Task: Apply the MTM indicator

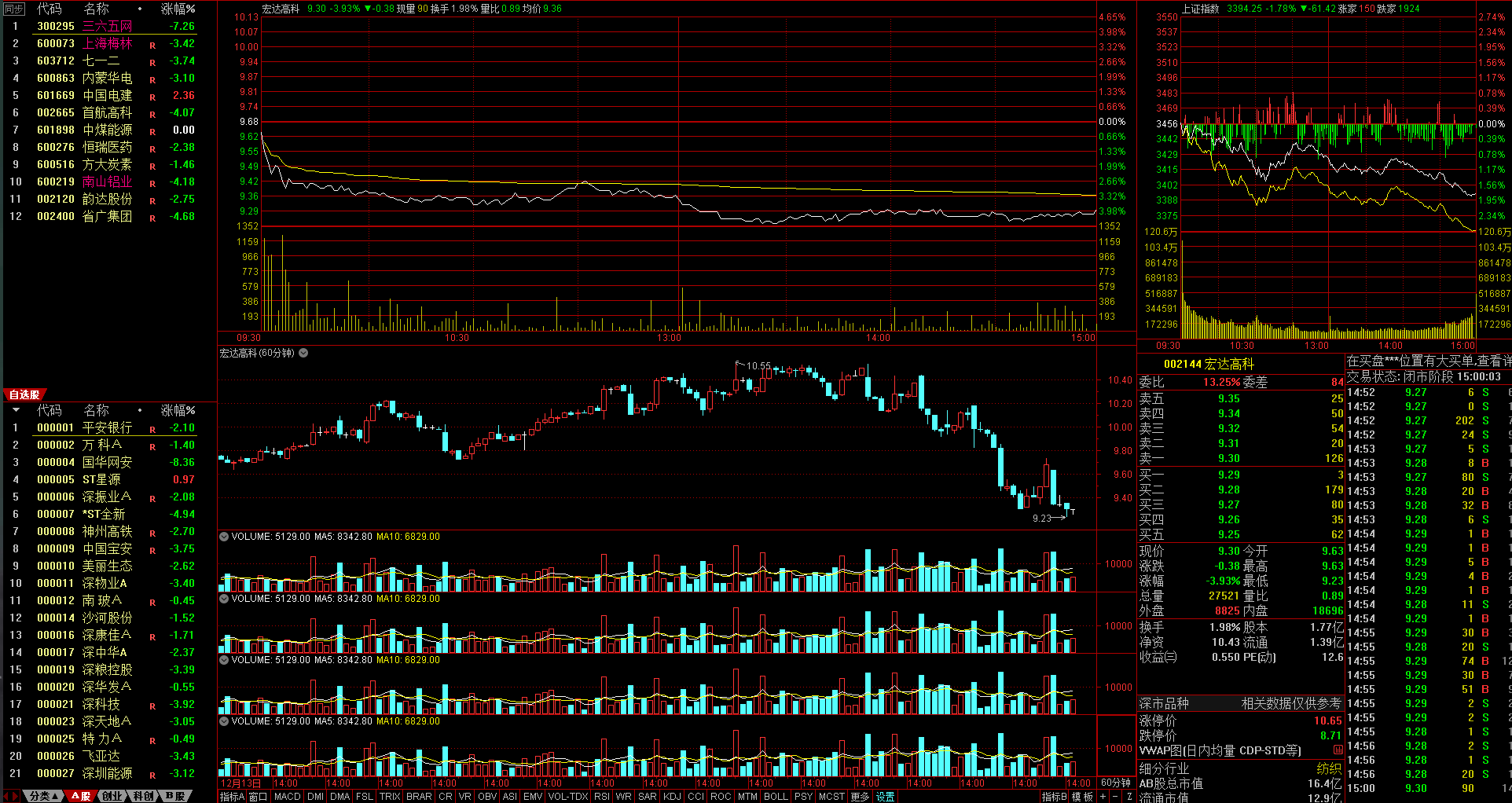Action: (747, 796)
